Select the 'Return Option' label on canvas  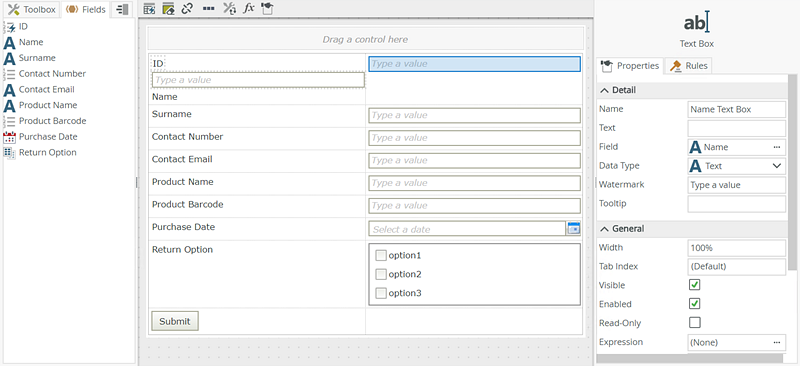[x=182, y=250]
